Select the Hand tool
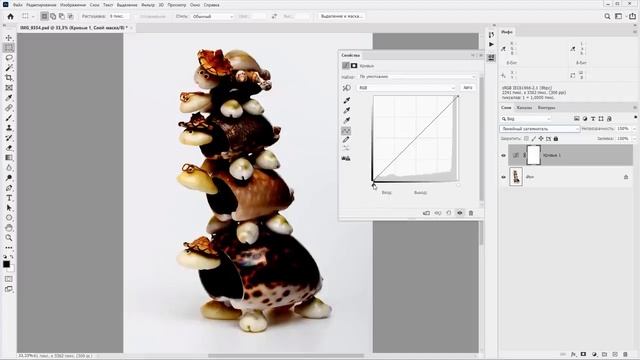This screenshot has width=640, height=360. point(9,228)
